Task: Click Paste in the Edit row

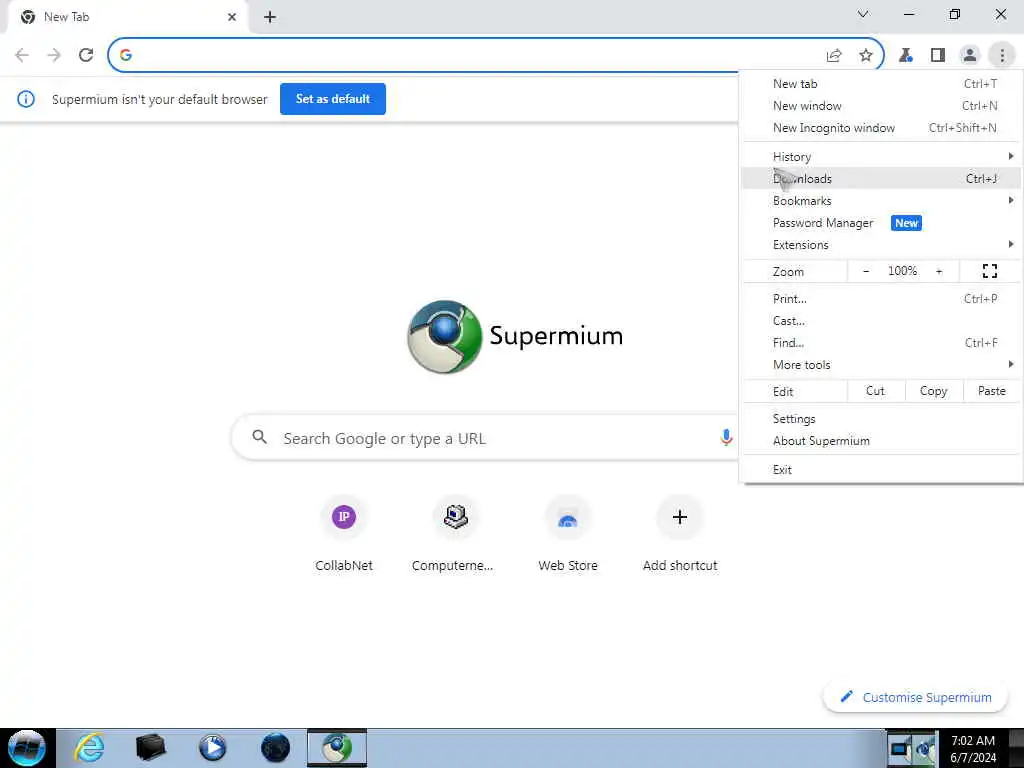Action: click(991, 391)
